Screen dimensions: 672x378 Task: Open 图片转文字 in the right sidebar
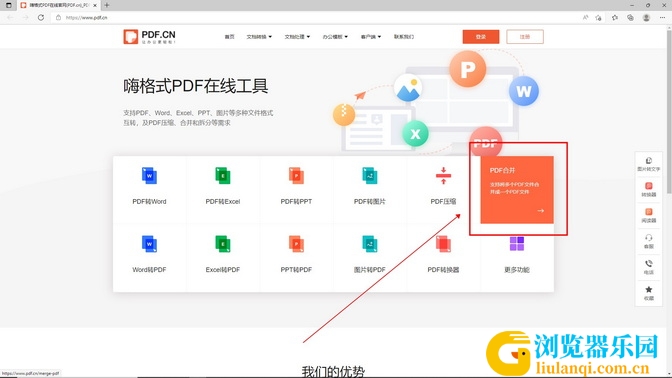click(648, 164)
